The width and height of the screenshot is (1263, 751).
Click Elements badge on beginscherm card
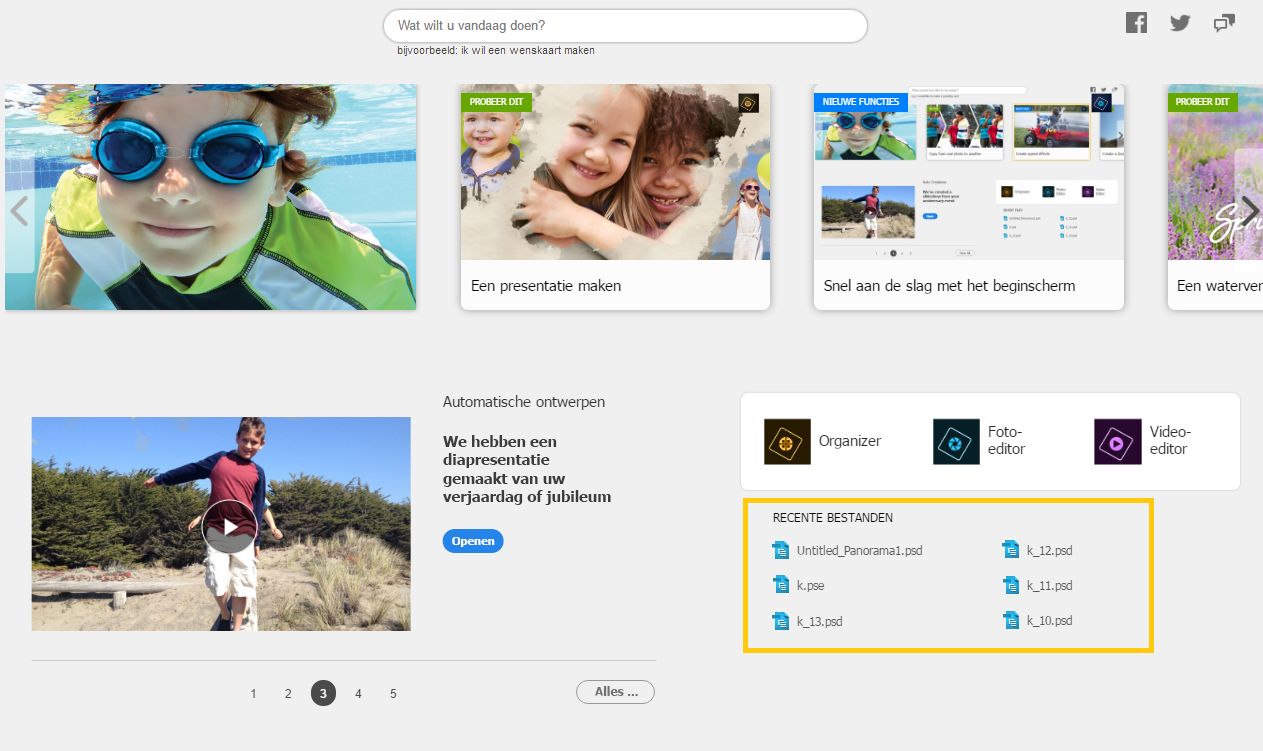pos(1101,102)
